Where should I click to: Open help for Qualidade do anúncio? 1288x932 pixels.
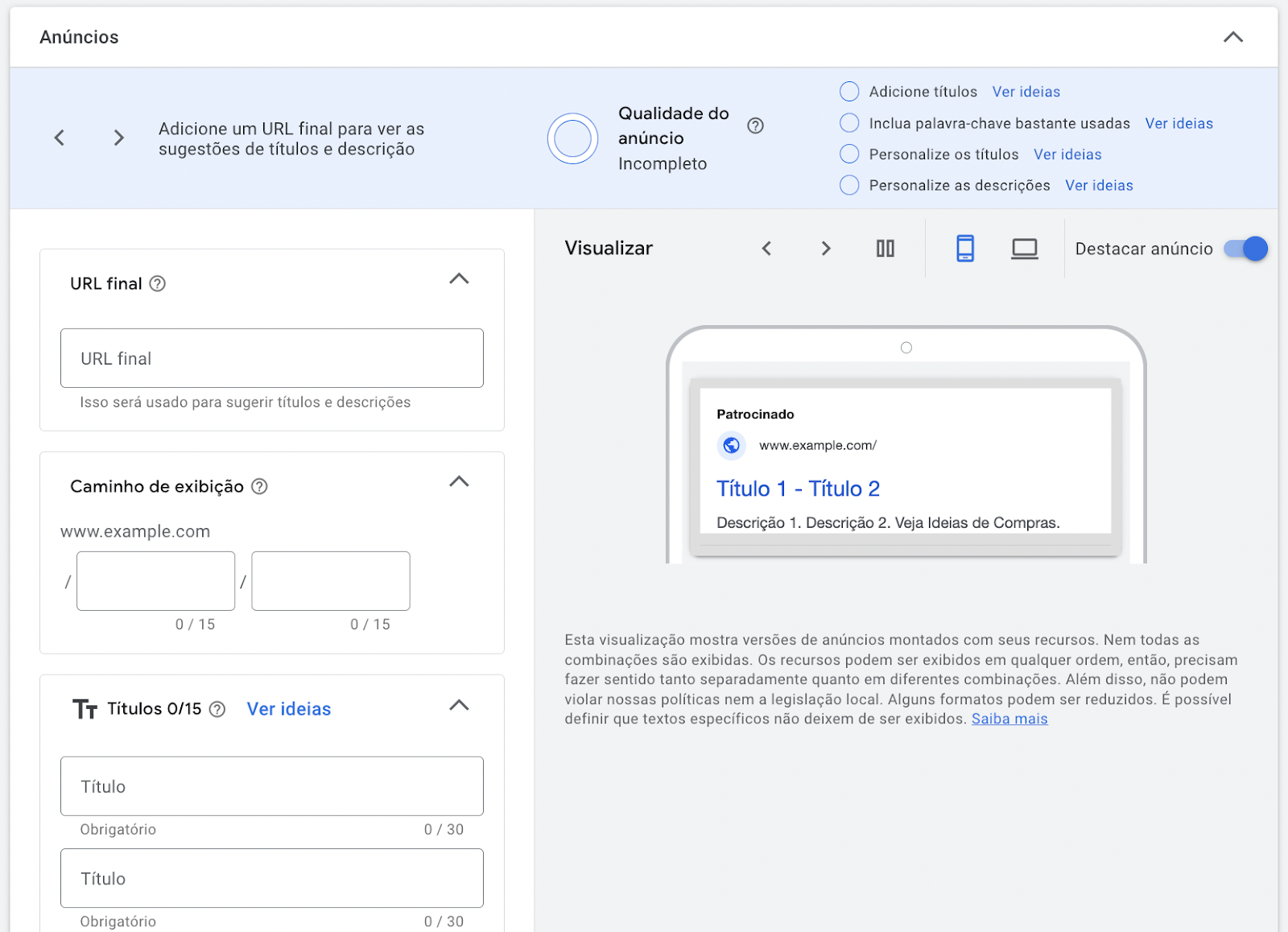tap(755, 126)
